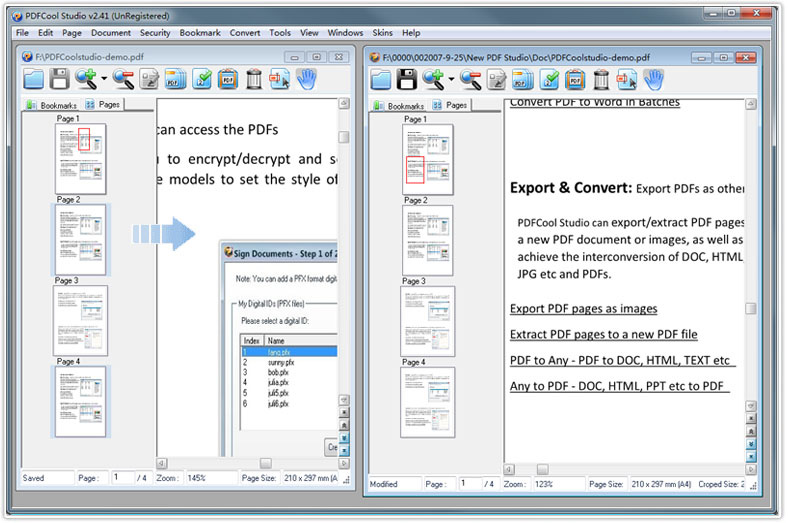Click the vertical scrollbar thumb in the right window document
The height and width of the screenshot is (523, 788).
tap(750, 308)
